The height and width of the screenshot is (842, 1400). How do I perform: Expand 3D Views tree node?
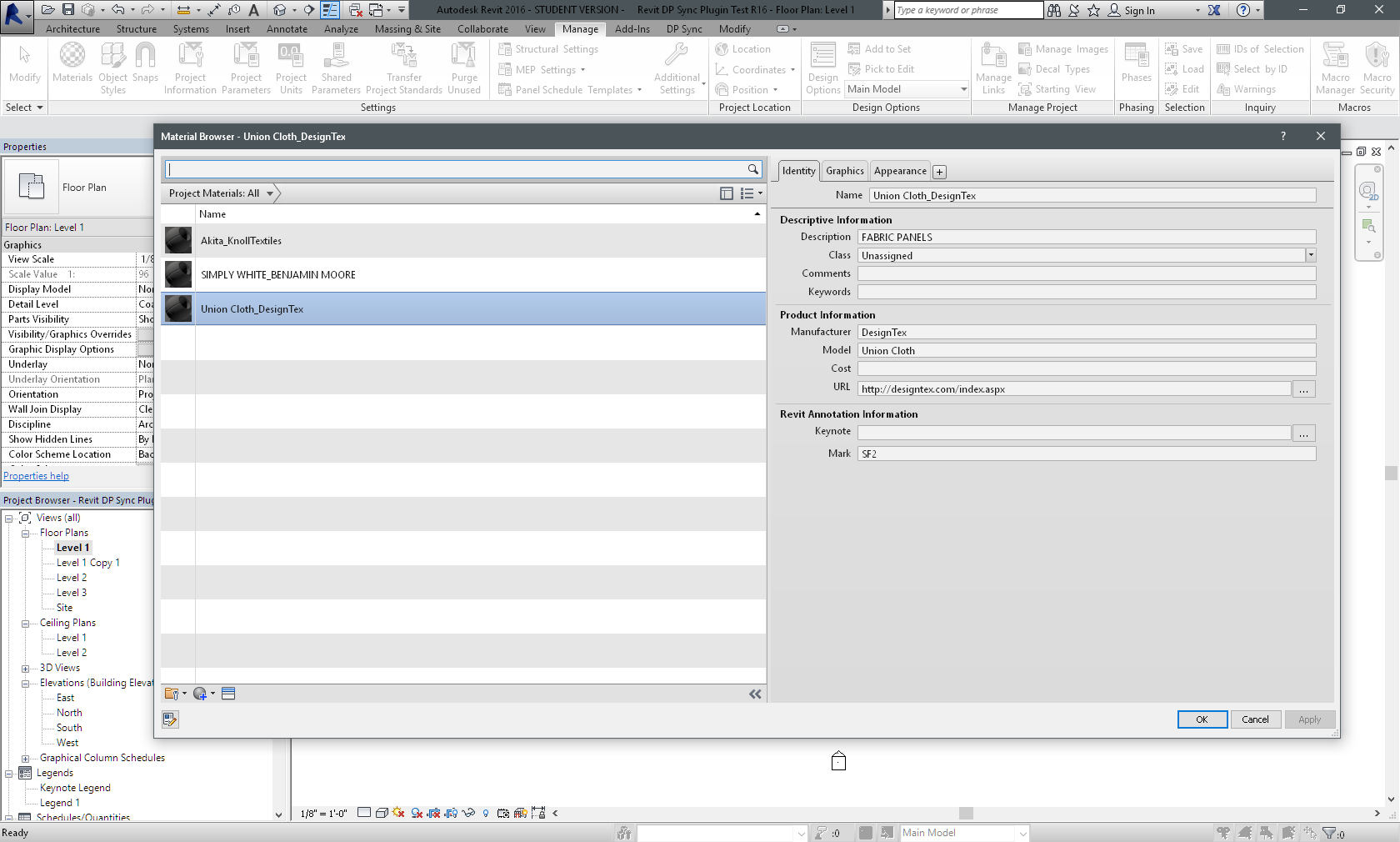tap(25, 668)
